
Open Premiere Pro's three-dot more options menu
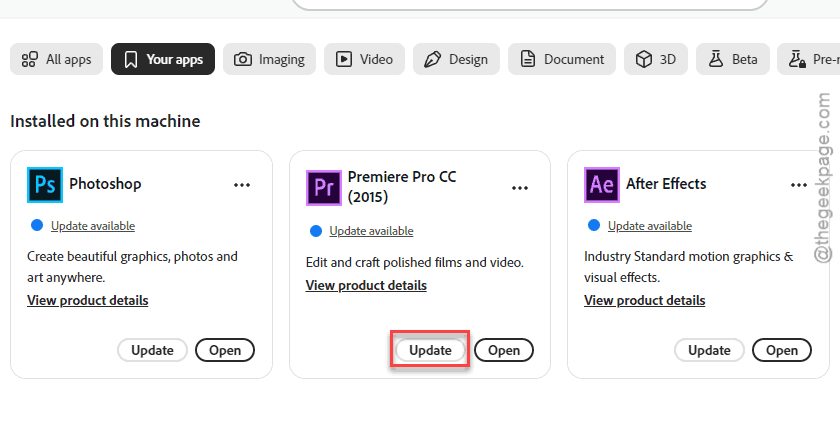[520, 188]
